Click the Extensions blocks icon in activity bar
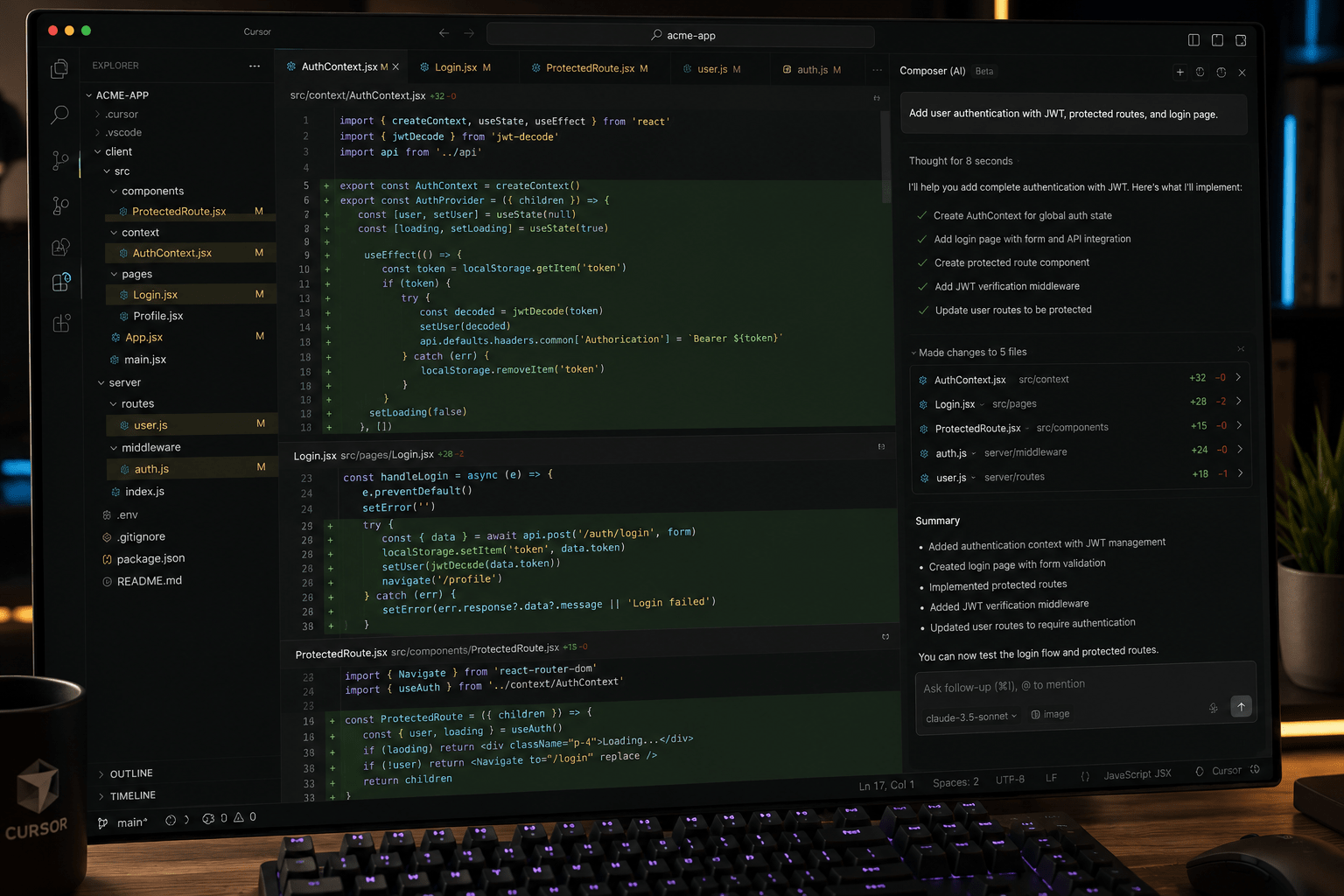Image resolution: width=1344 pixels, height=896 pixels. click(60, 325)
